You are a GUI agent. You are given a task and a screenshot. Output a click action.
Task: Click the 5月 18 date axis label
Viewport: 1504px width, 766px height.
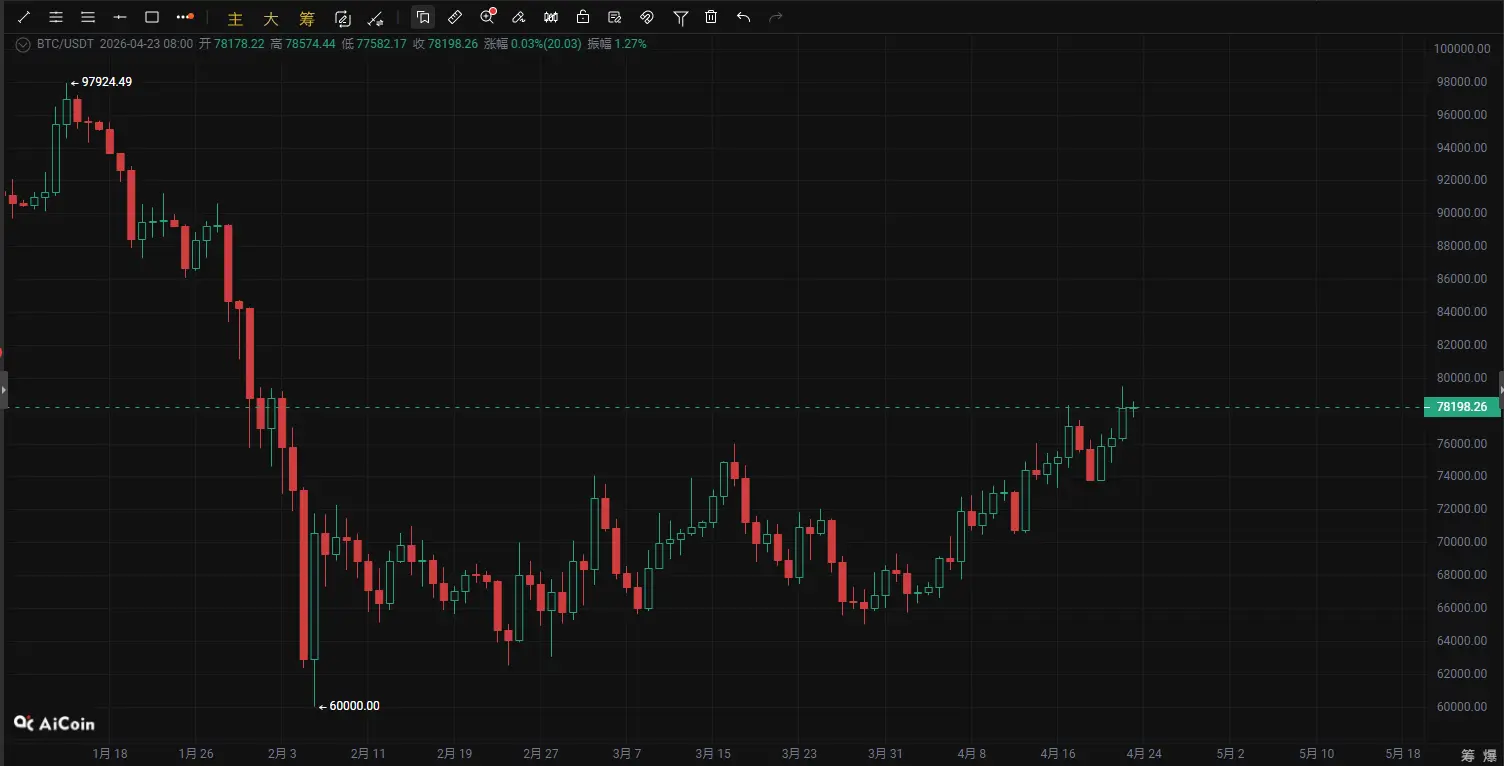(1404, 754)
